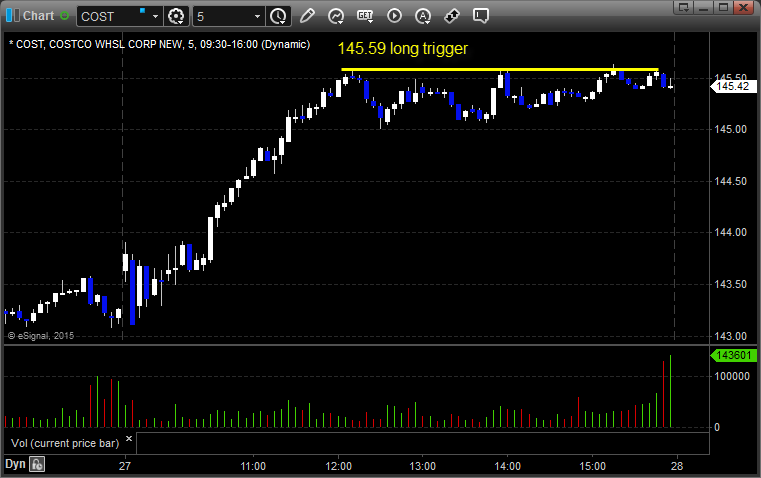Click the 12:00 time axis label
761x478 pixels.
pos(338,466)
